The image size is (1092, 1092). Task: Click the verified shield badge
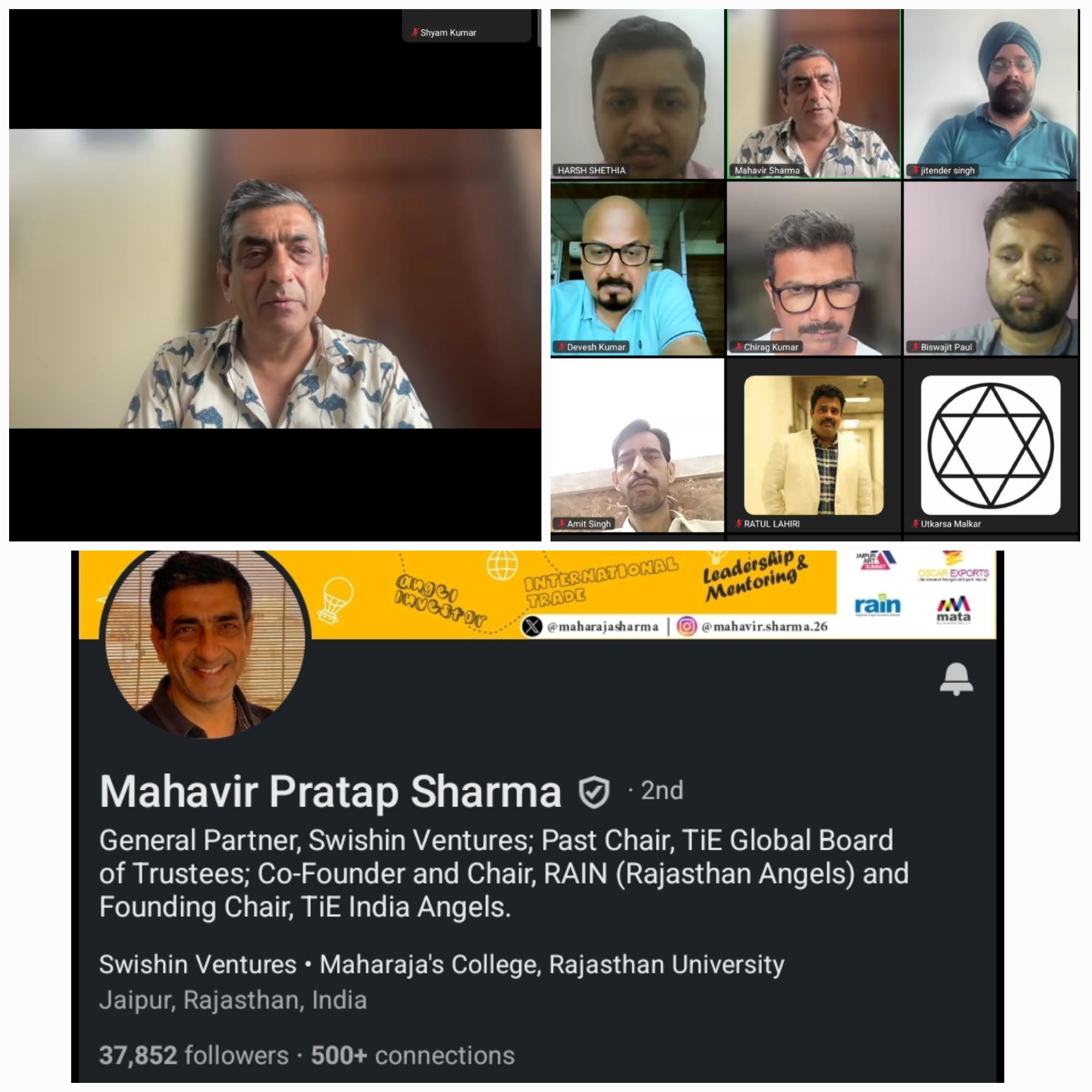pyautogui.click(x=594, y=792)
